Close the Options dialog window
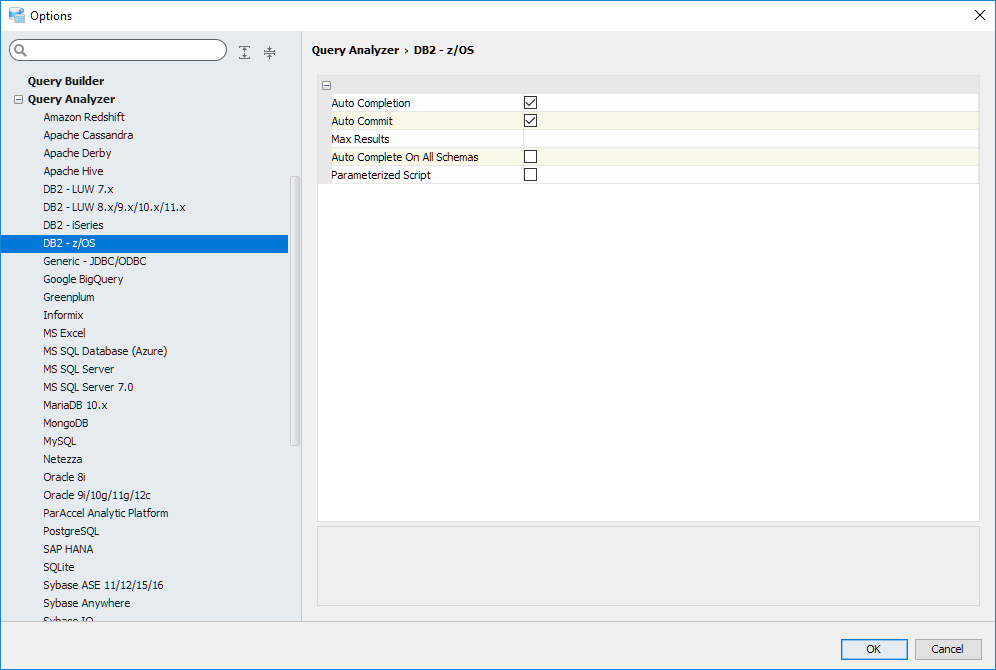 coord(979,15)
